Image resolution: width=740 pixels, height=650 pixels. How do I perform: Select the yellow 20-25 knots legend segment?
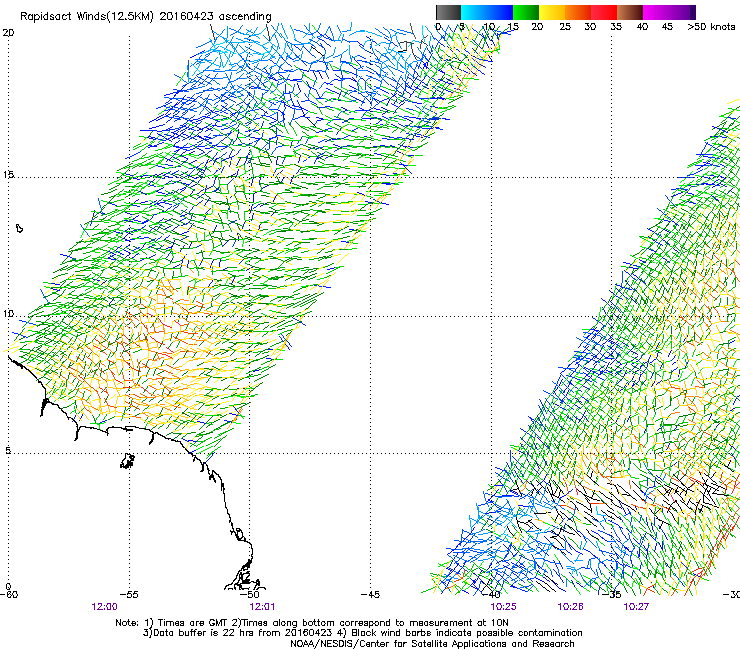[552, 12]
